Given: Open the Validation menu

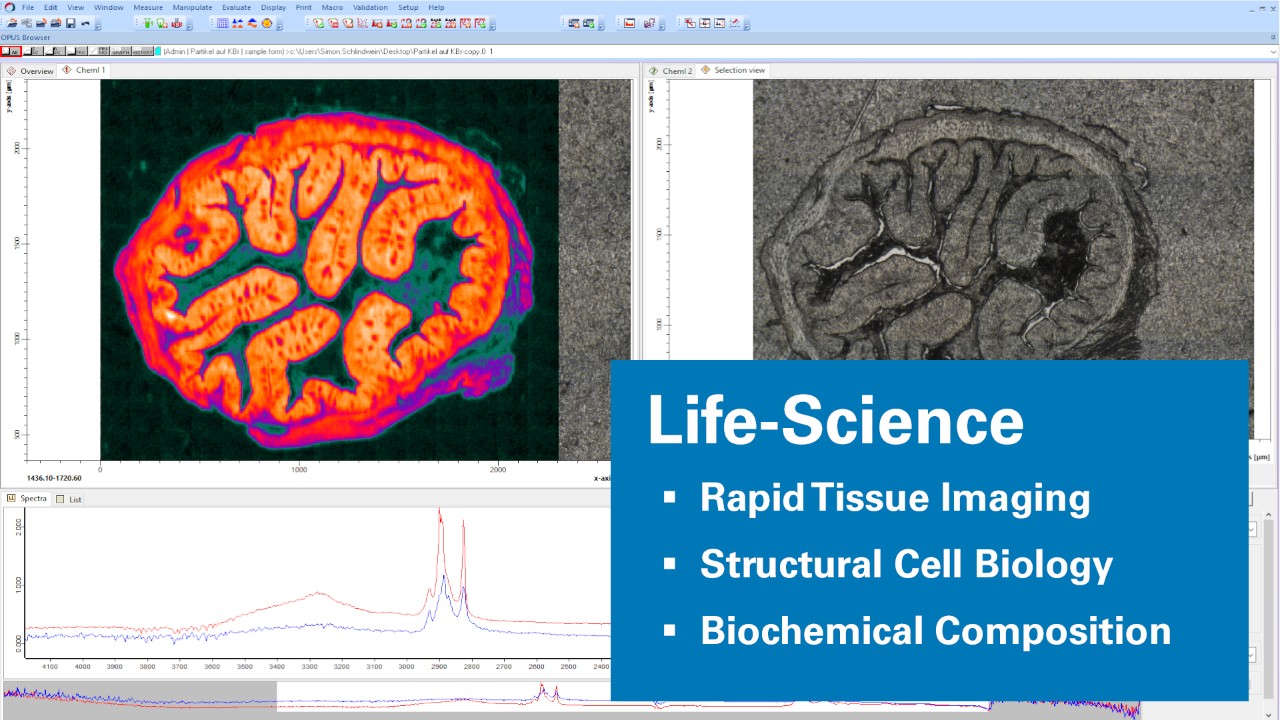Looking at the screenshot, I should pos(370,7).
